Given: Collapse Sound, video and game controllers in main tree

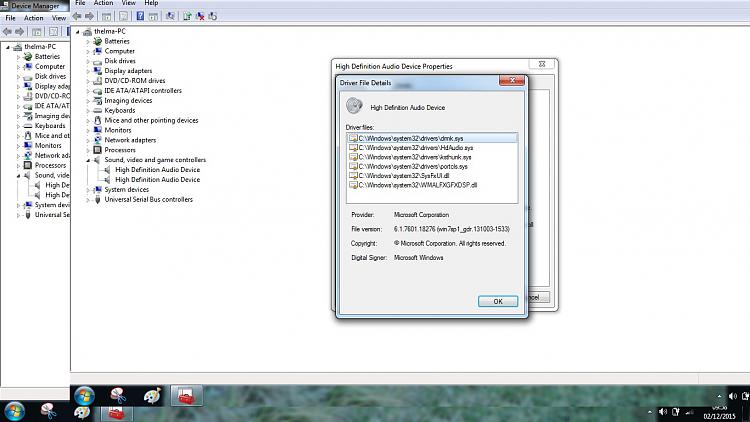Looking at the screenshot, I should pyautogui.click(x=88, y=160).
